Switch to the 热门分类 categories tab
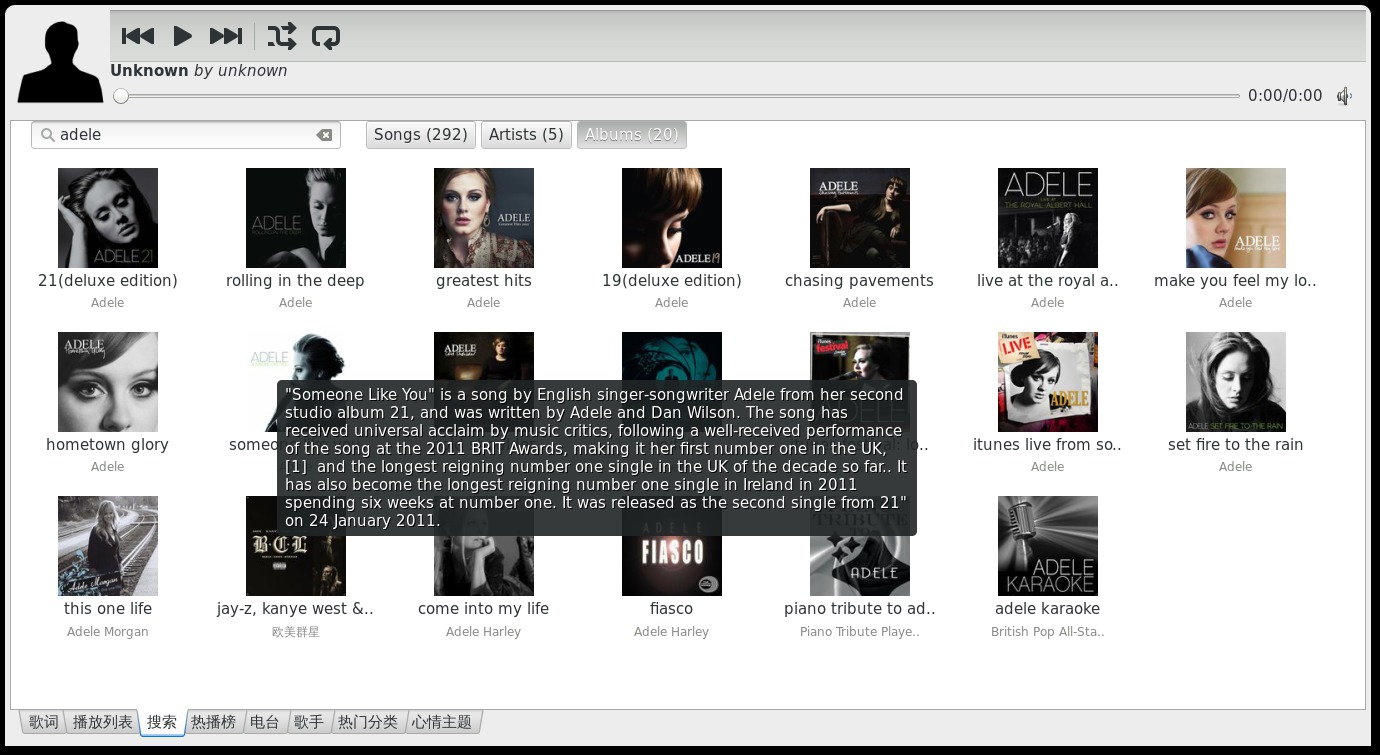Screen dimensions: 1380x755 (368, 722)
